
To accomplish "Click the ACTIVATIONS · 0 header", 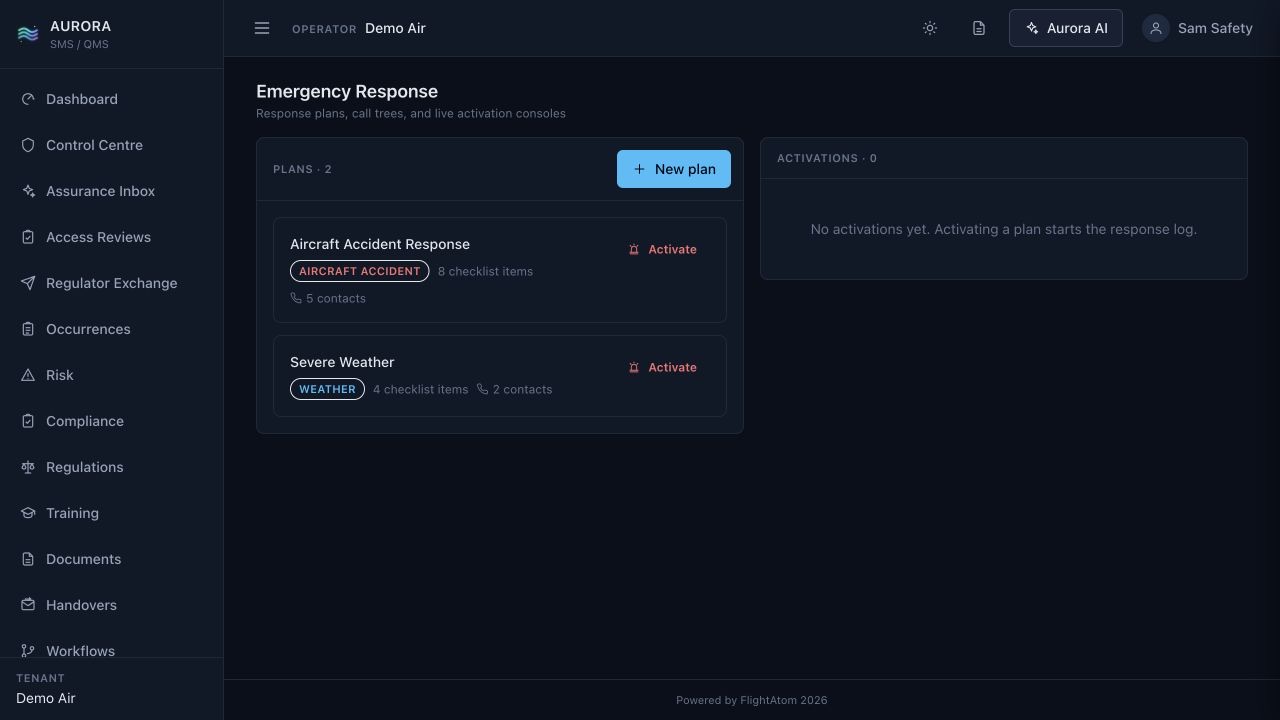I will tap(827, 158).
